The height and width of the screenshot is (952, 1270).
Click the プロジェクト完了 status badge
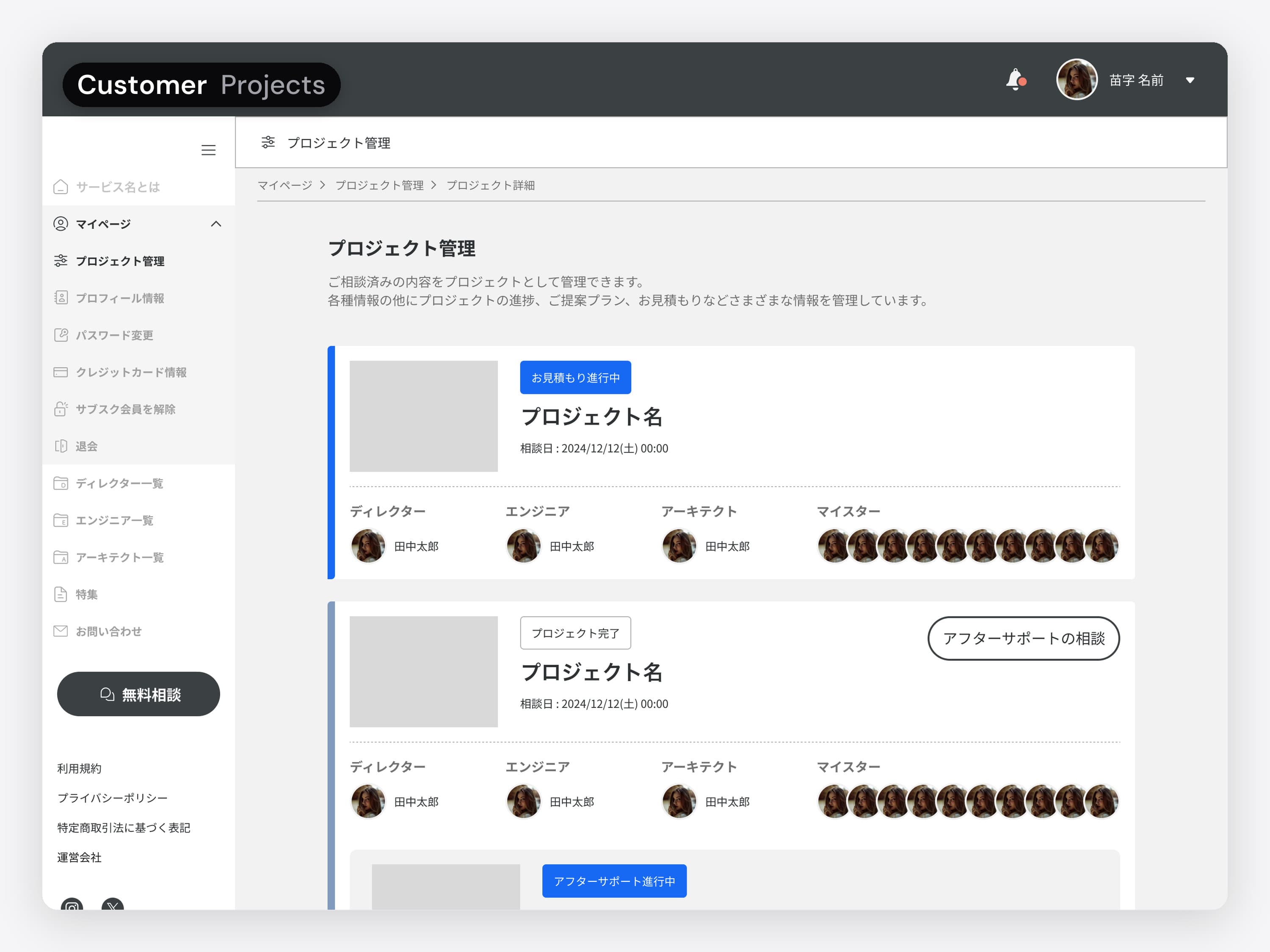tap(575, 633)
